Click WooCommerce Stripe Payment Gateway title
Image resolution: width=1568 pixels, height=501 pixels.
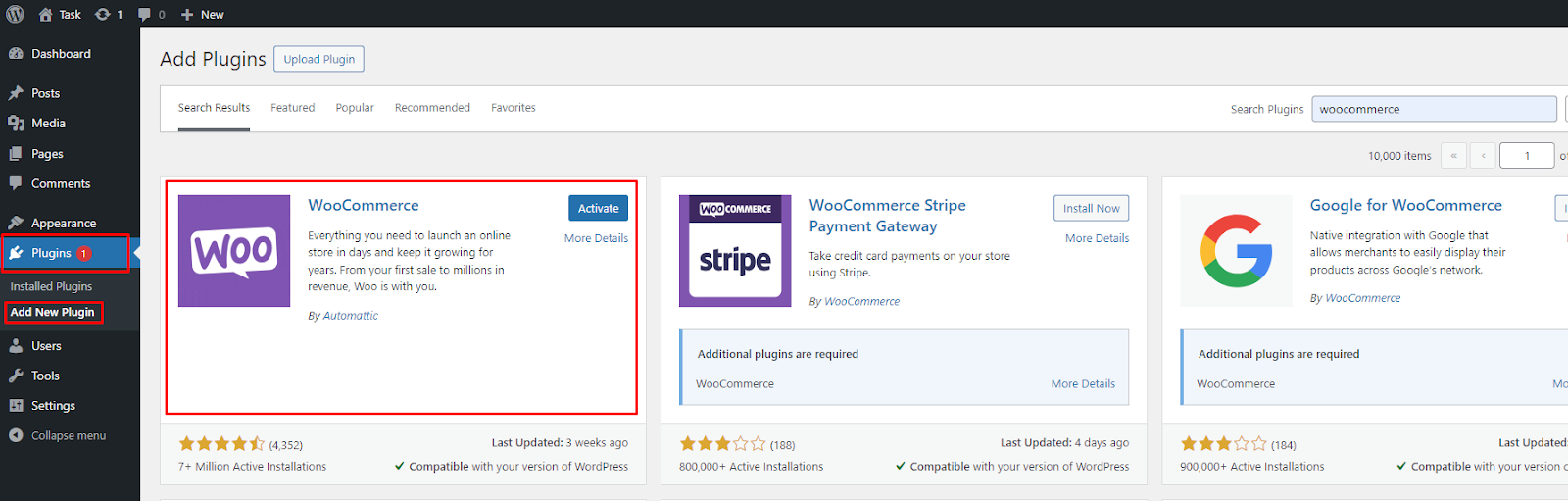click(887, 216)
